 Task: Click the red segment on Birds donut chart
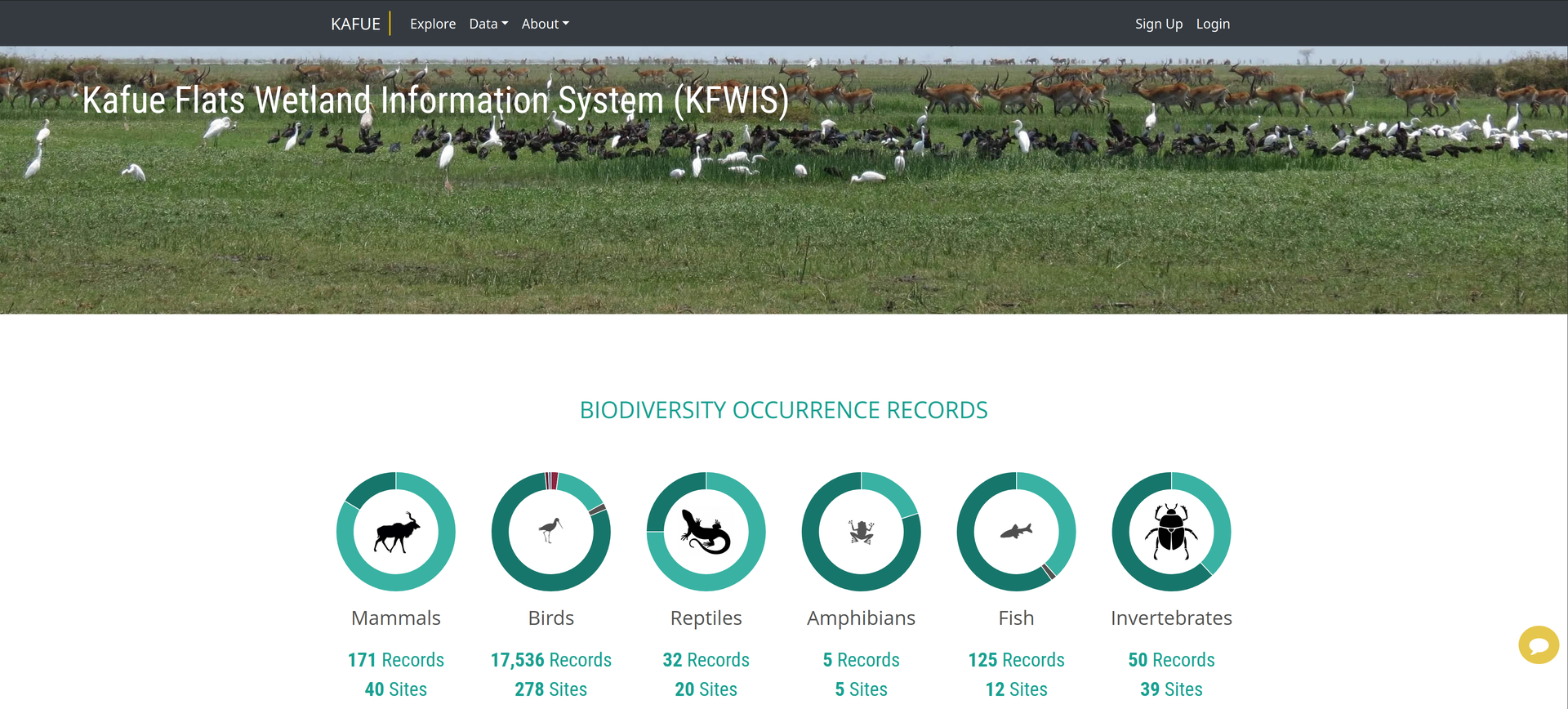552,480
